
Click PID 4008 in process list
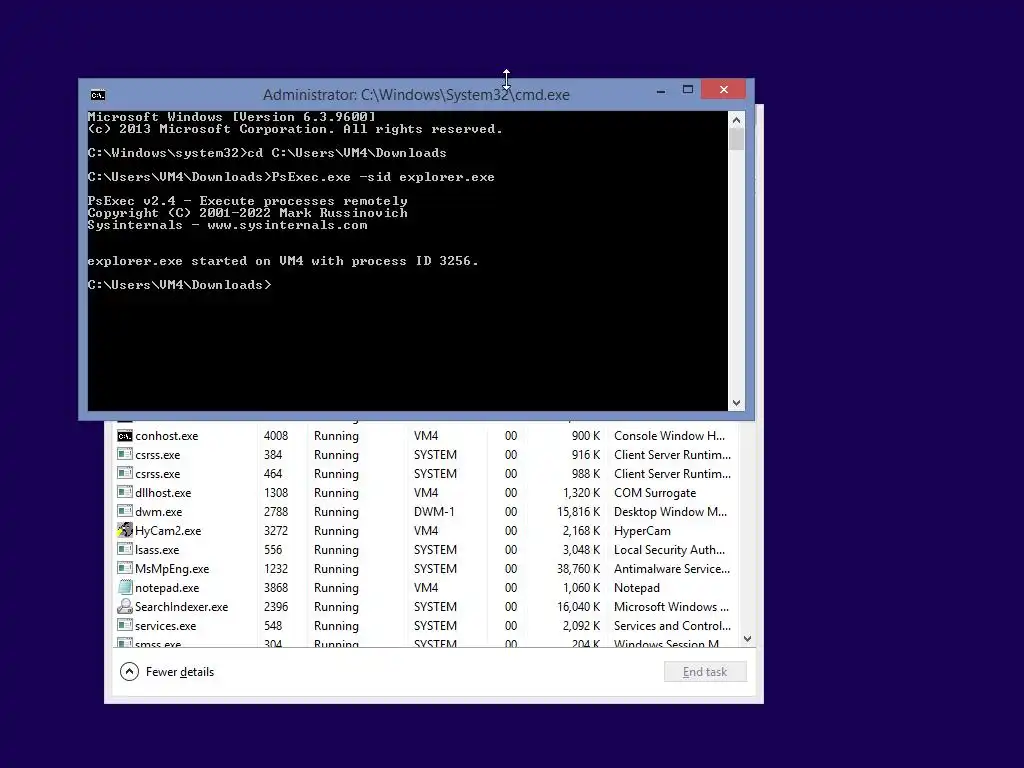(x=276, y=436)
